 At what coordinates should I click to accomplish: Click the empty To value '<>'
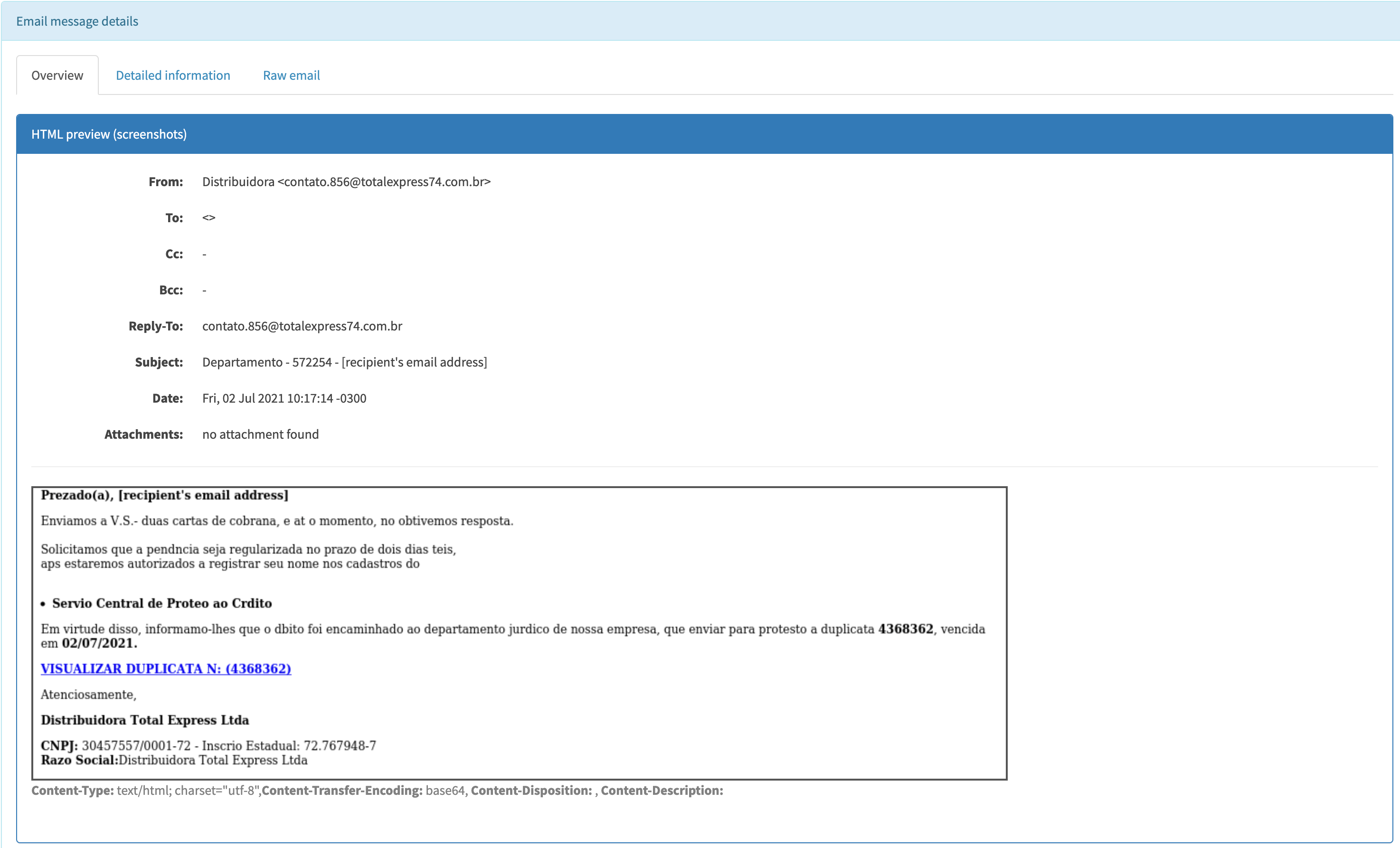pyautogui.click(x=208, y=218)
